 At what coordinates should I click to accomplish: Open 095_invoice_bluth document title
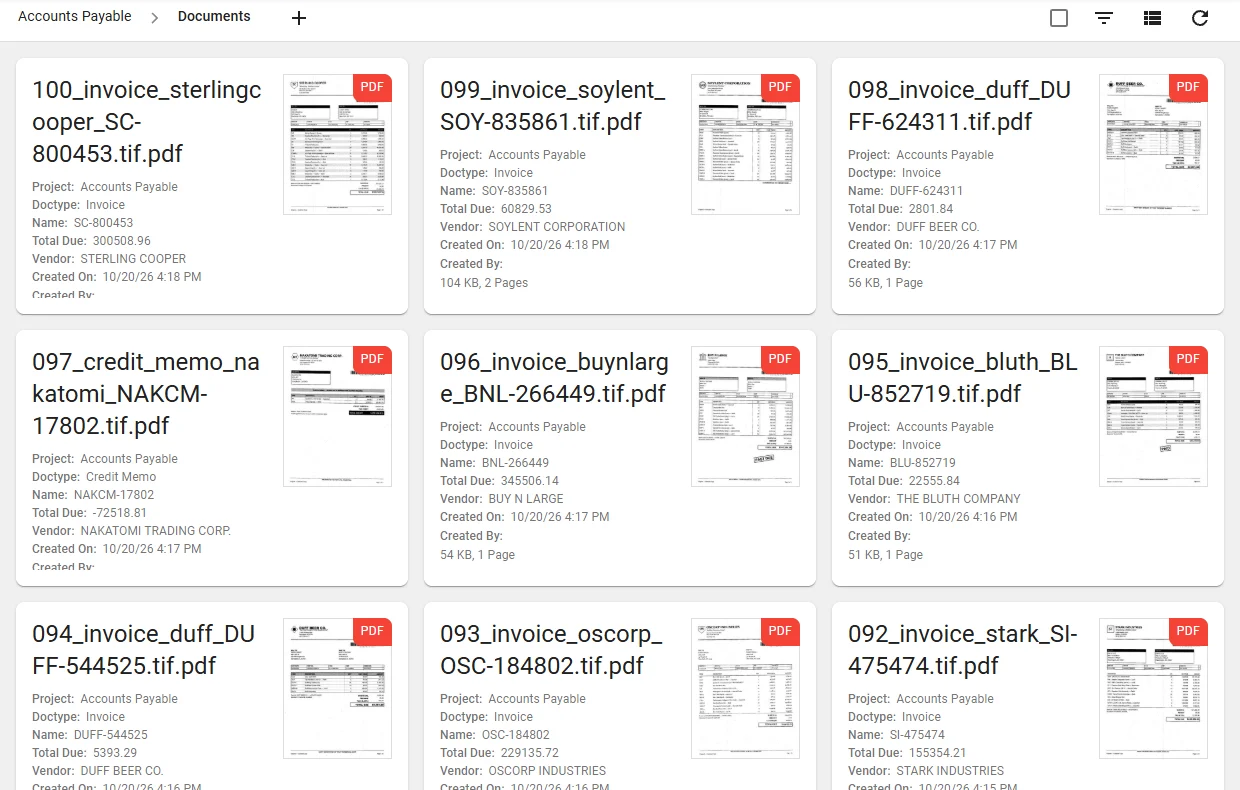pos(963,378)
